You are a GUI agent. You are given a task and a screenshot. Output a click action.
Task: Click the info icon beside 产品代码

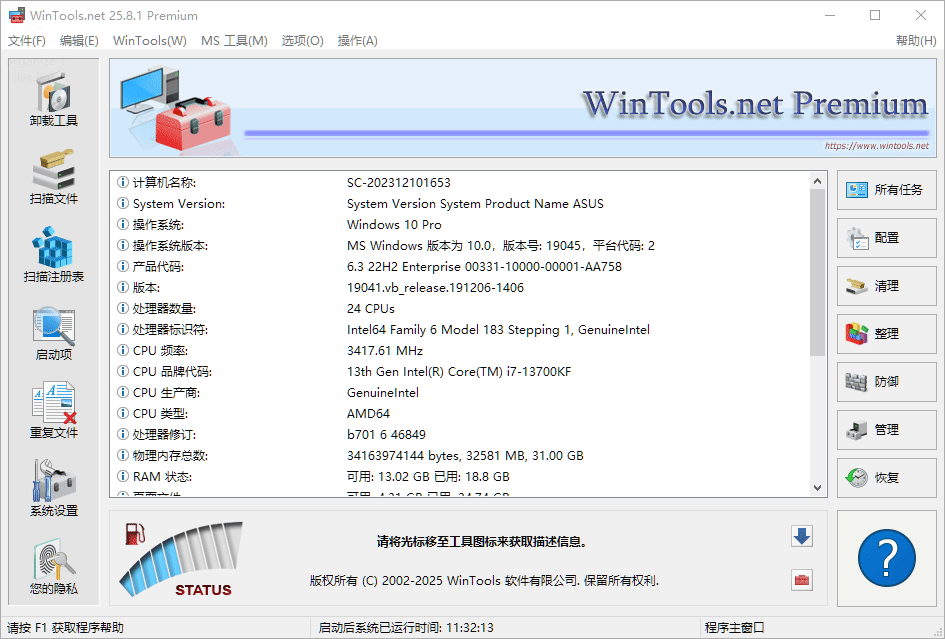(x=123, y=266)
